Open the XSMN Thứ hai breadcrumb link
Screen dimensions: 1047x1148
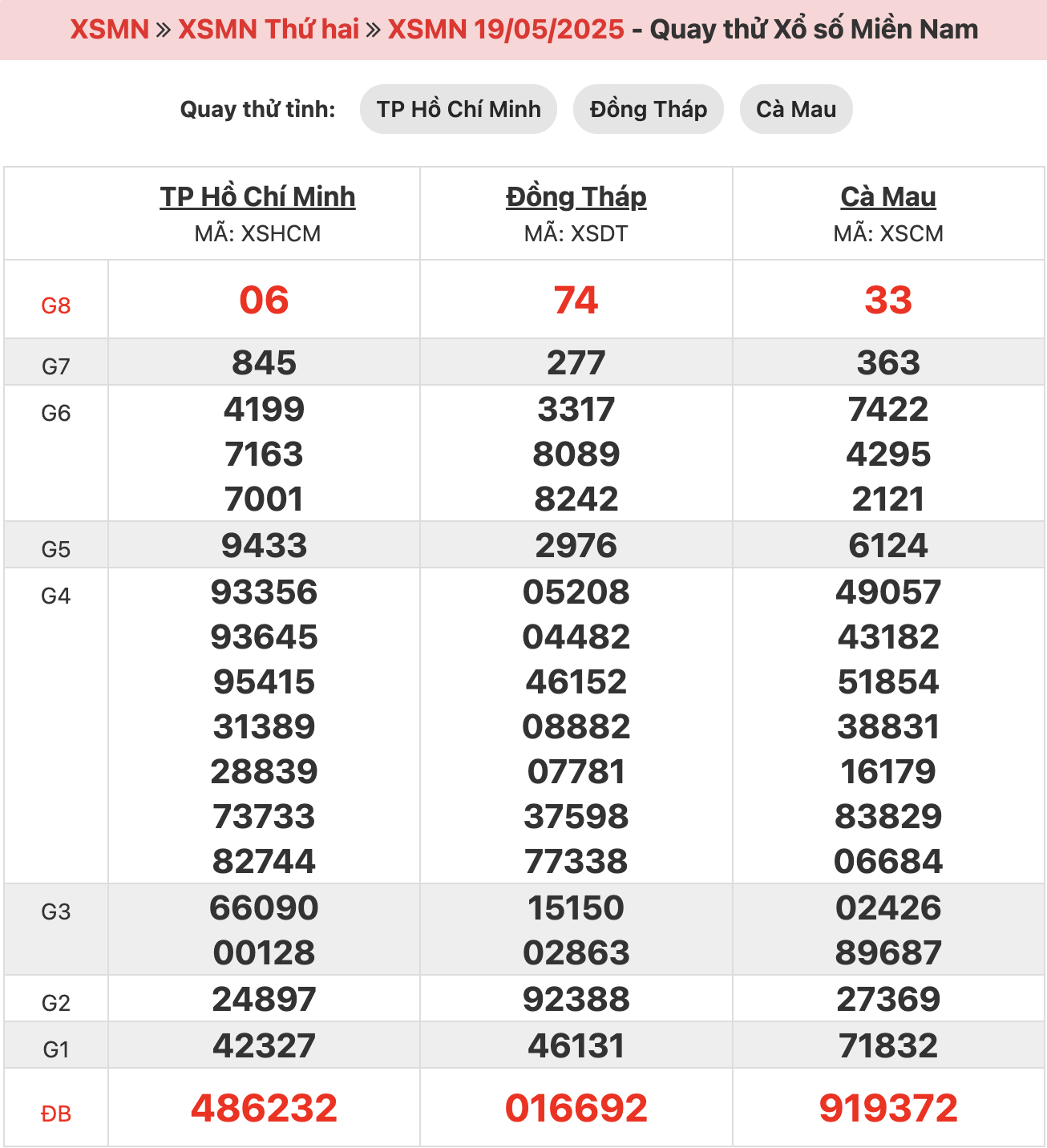pyautogui.click(x=269, y=30)
